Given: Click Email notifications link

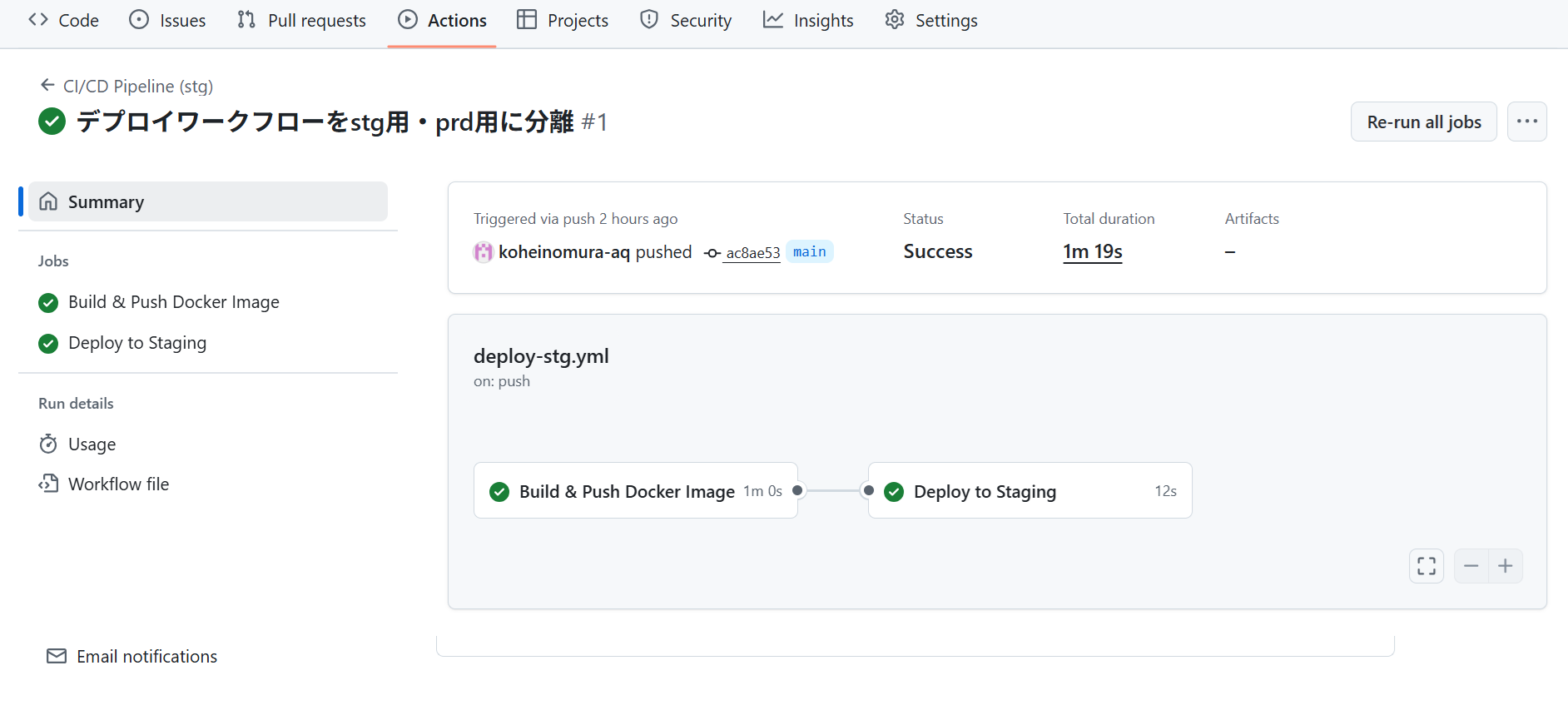Looking at the screenshot, I should point(146,657).
